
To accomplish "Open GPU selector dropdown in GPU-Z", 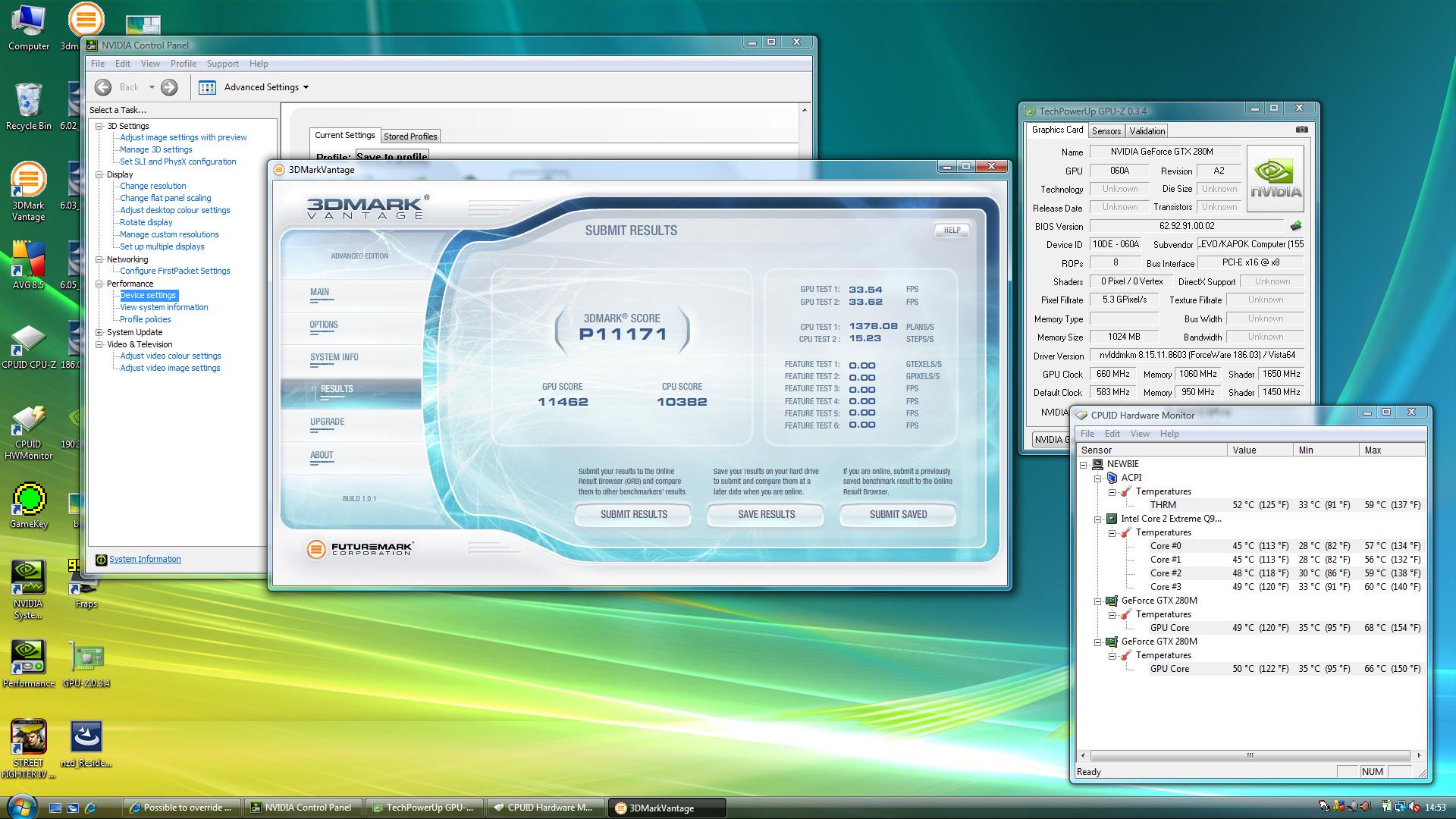I will coord(1051,439).
